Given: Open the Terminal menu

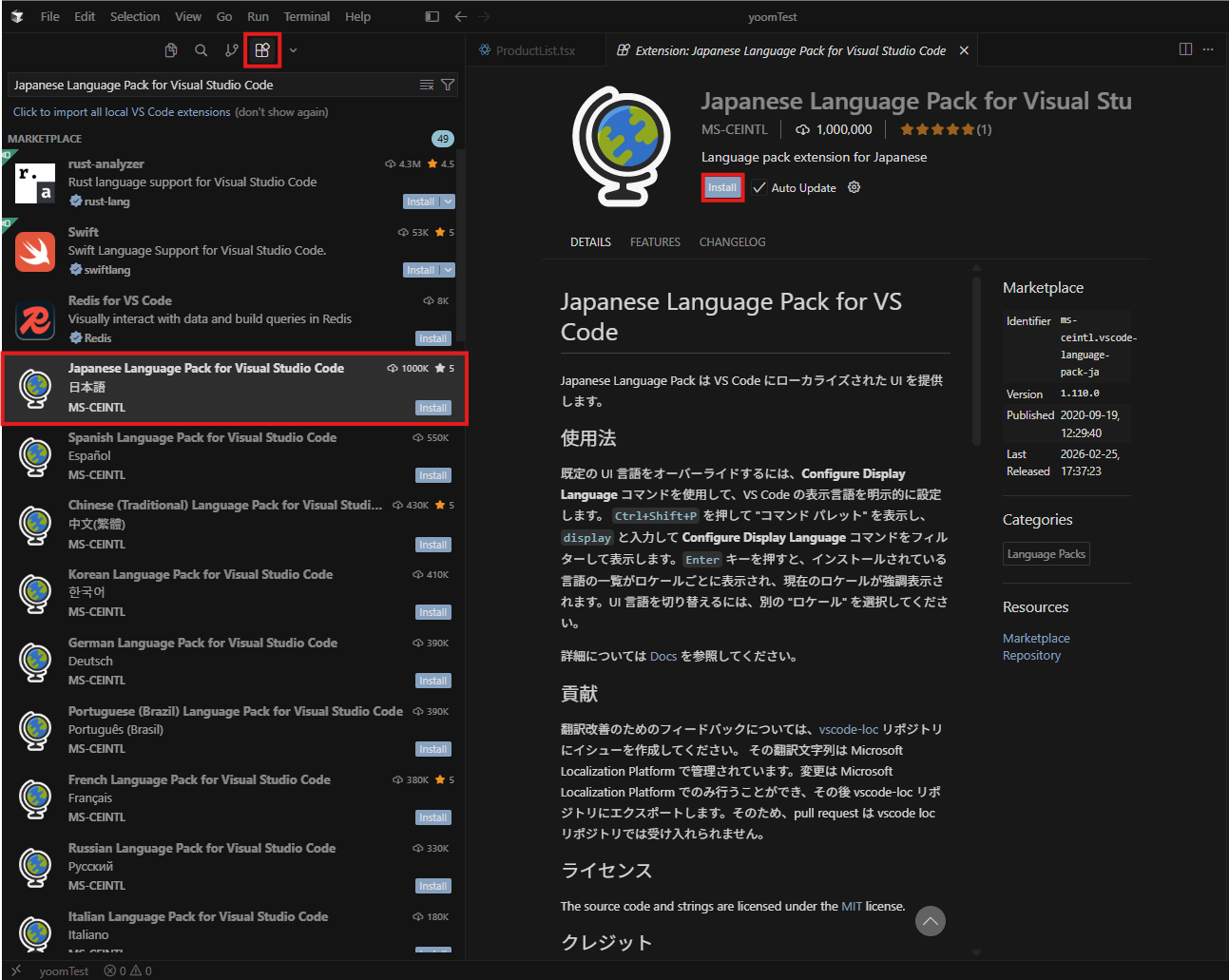Looking at the screenshot, I should coord(307,16).
